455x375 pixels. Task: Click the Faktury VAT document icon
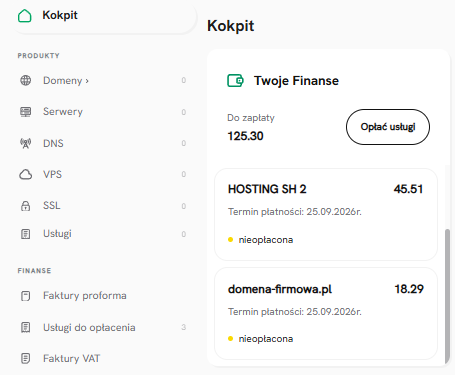pyautogui.click(x=26, y=358)
